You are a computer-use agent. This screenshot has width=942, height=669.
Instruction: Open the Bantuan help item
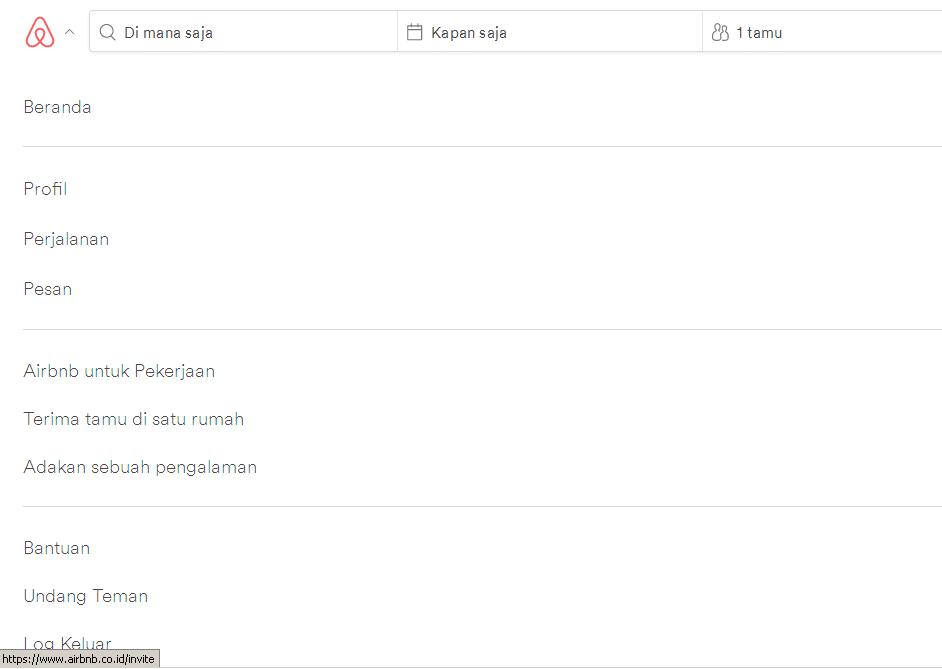[x=56, y=548]
